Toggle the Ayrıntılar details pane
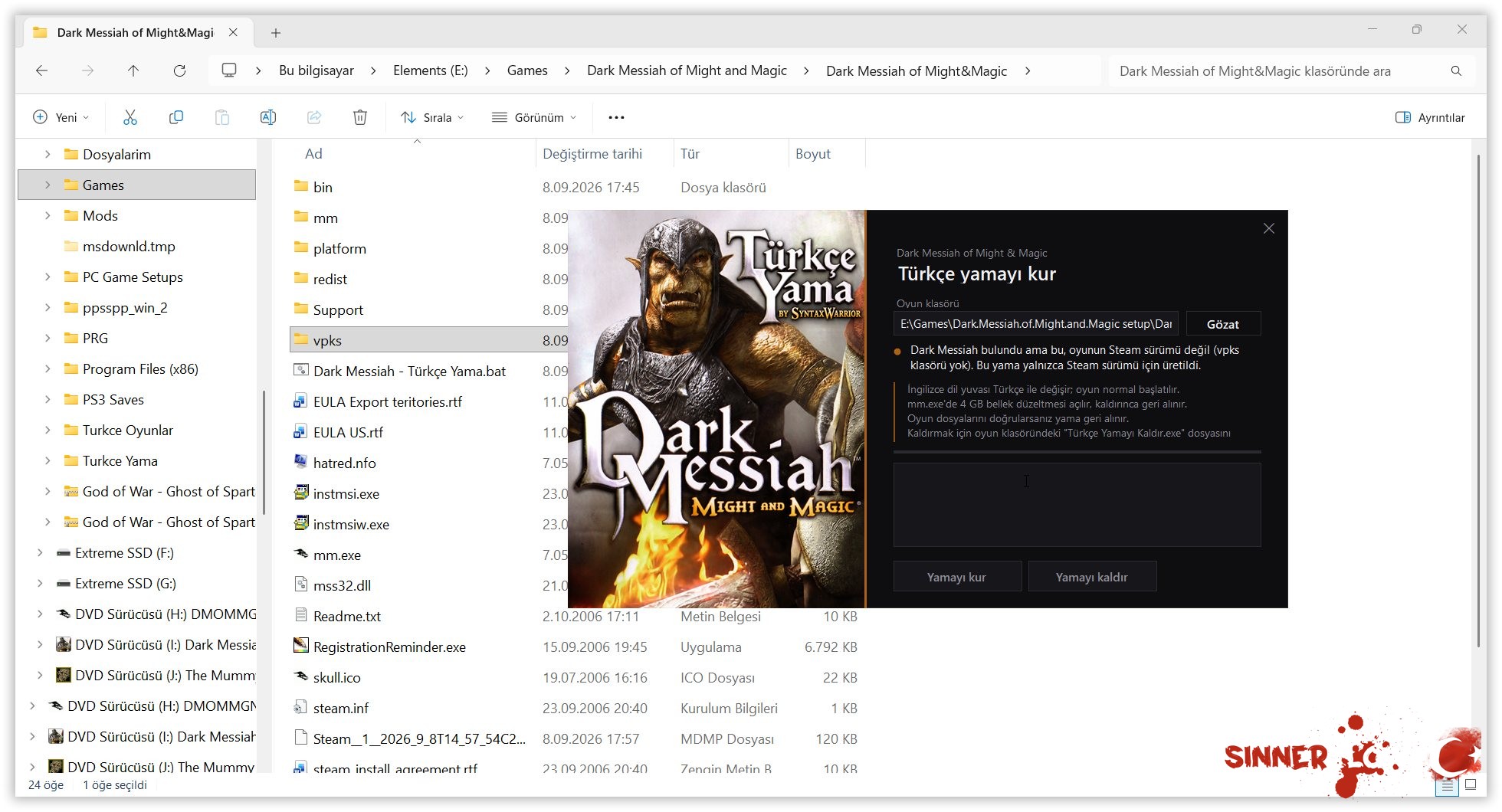 click(x=1430, y=117)
